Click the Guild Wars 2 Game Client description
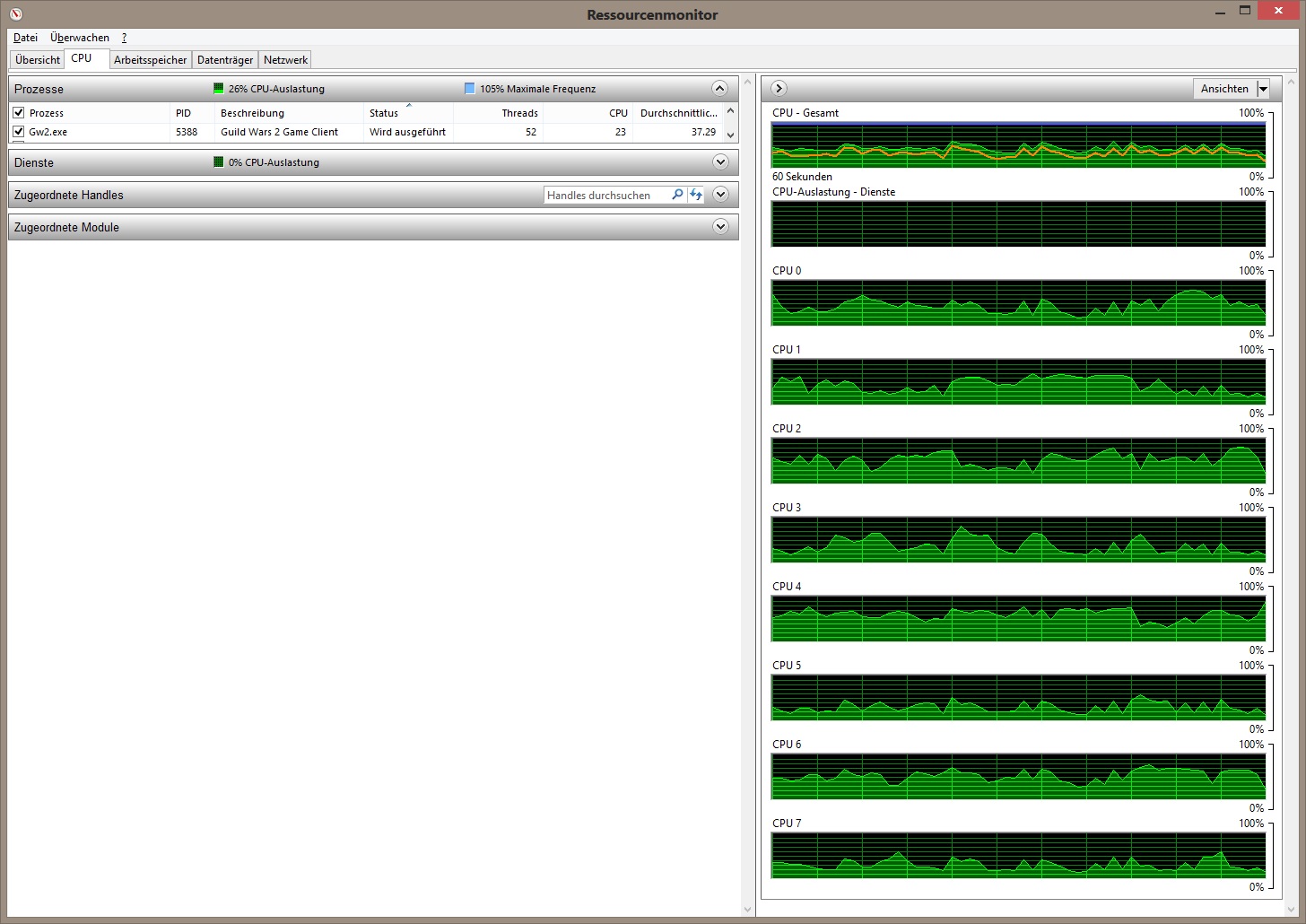 click(x=280, y=132)
